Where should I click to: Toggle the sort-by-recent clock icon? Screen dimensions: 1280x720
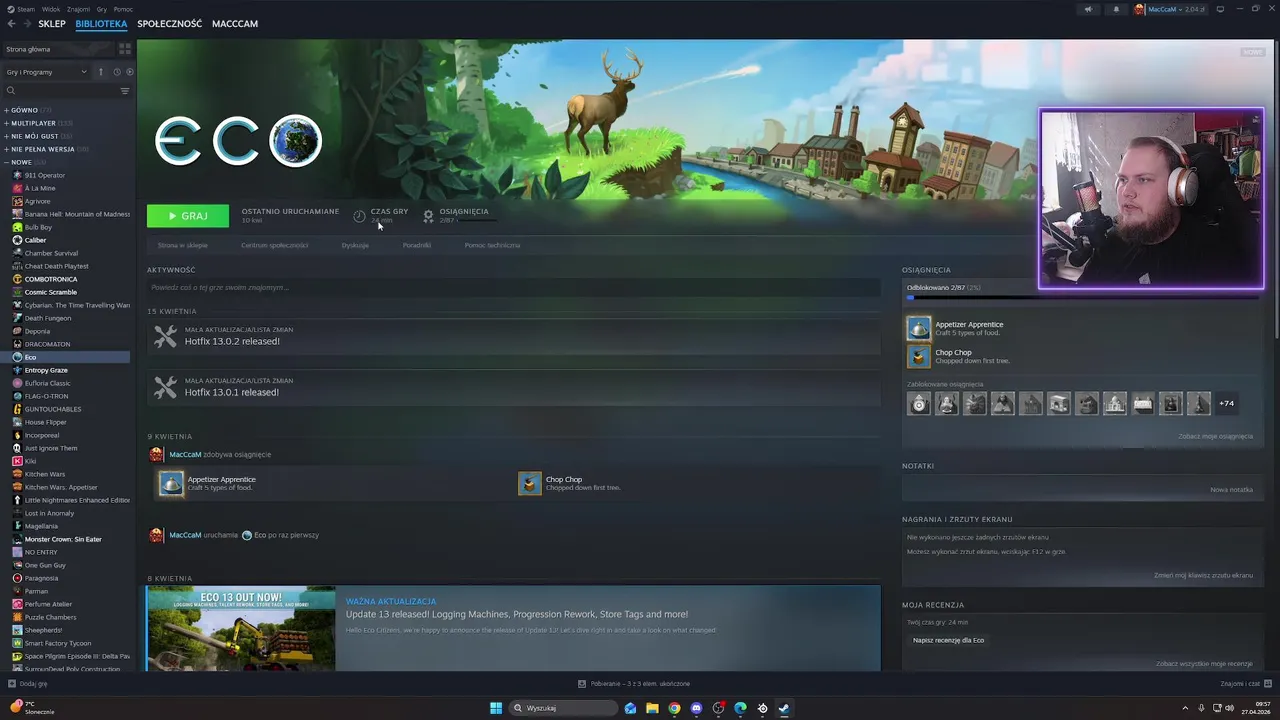tap(116, 72)
